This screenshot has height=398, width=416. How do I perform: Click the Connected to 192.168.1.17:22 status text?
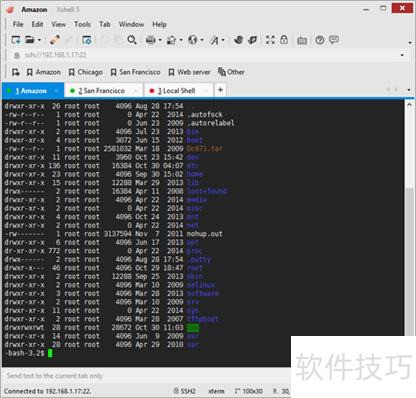coord(47,391)
